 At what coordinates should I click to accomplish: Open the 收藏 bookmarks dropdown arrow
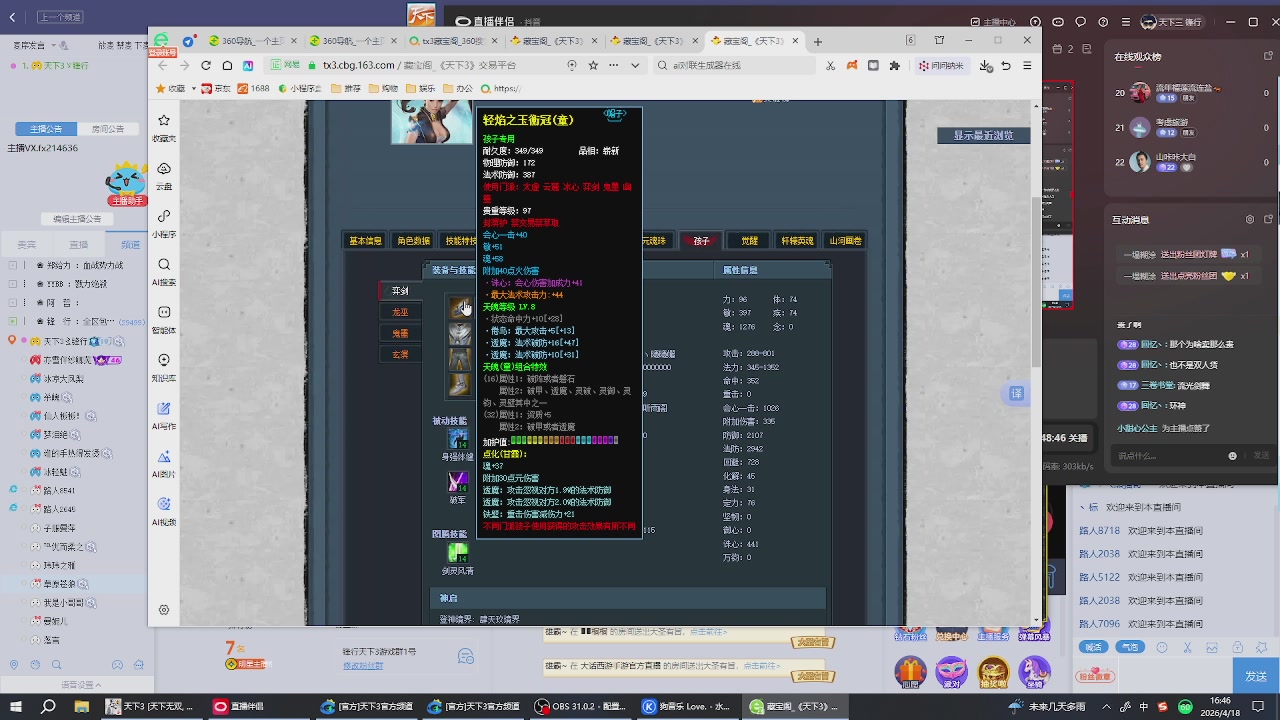[192, 89]
